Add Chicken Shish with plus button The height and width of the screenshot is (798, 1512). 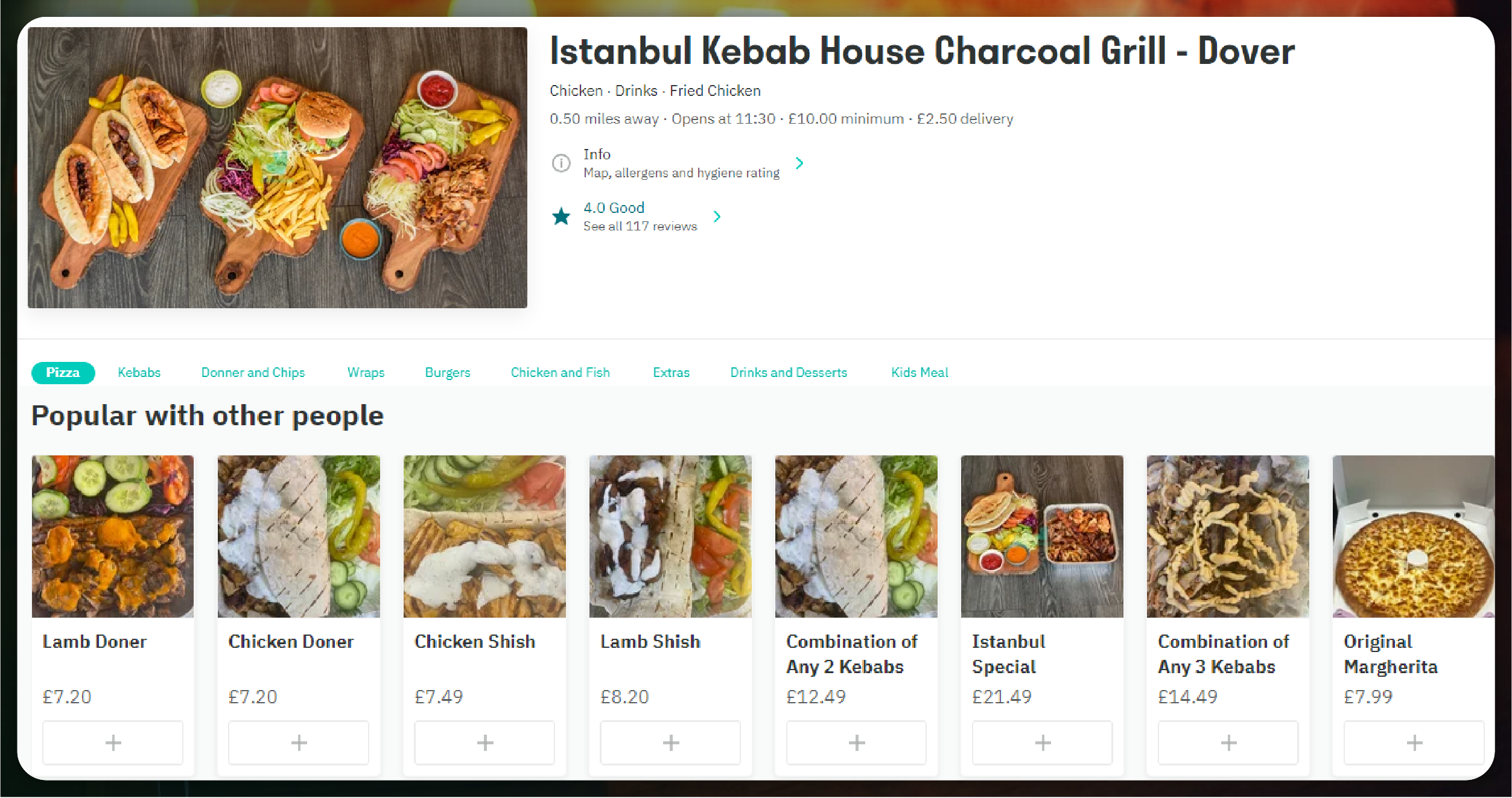click(x=484, y=743)
